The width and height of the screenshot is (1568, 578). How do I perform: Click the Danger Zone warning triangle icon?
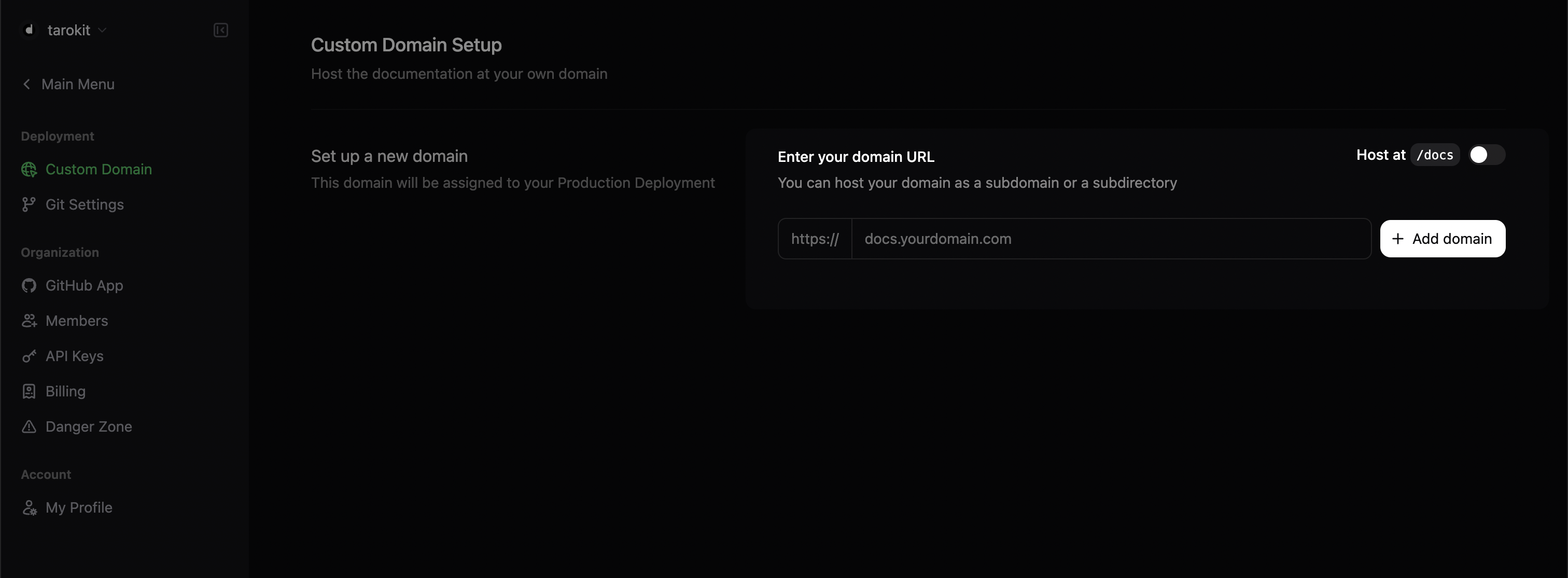pyautogui.click(x=29, y=427)
